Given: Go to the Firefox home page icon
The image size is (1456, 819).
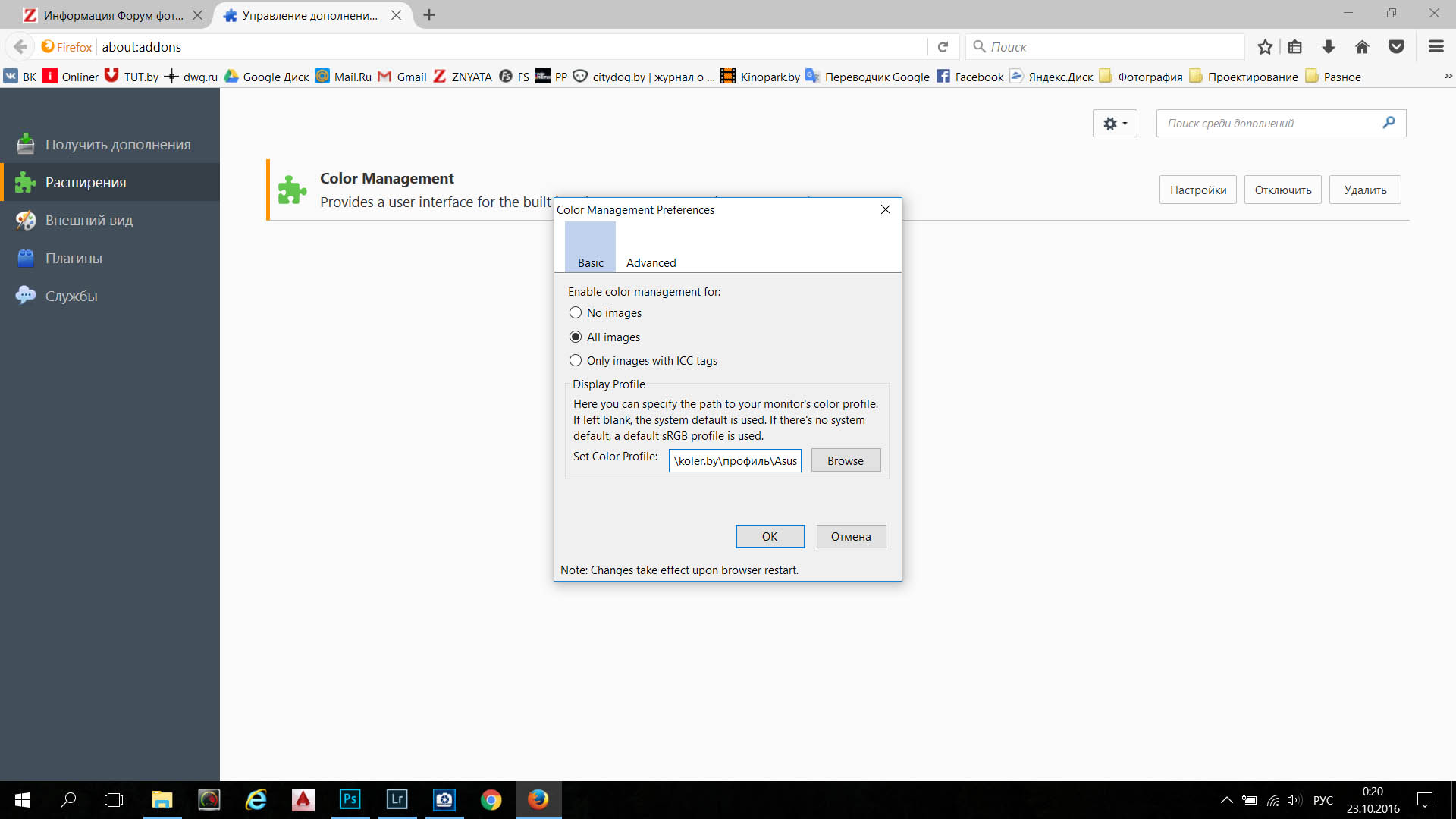Looking at the screenshot, I should point(1362,47).
